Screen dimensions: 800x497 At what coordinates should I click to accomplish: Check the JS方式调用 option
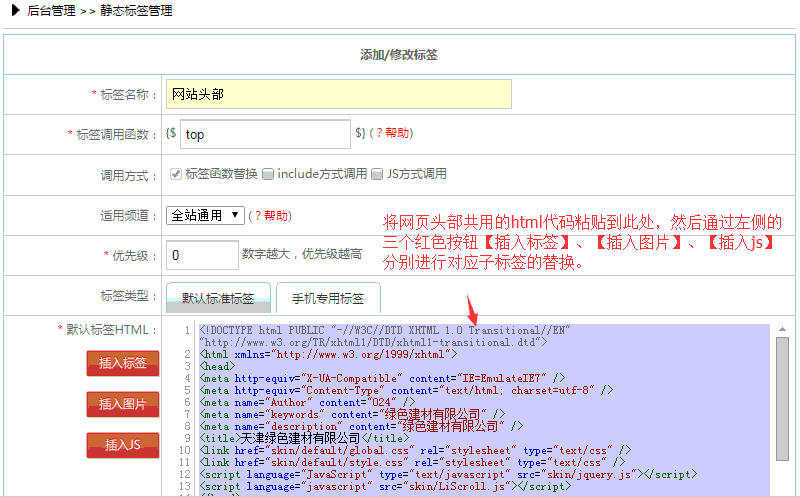(377, 174)
